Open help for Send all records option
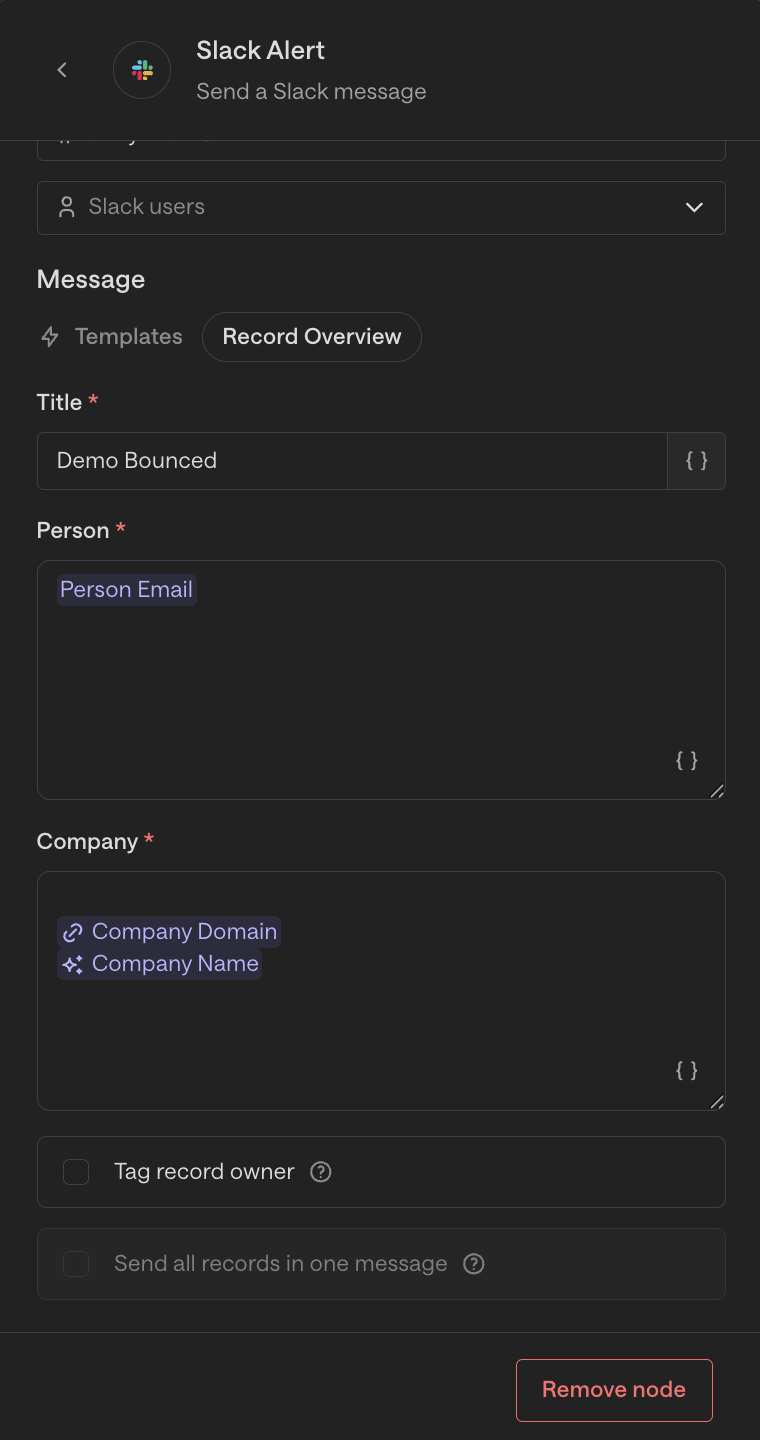 pos(474,1264)
